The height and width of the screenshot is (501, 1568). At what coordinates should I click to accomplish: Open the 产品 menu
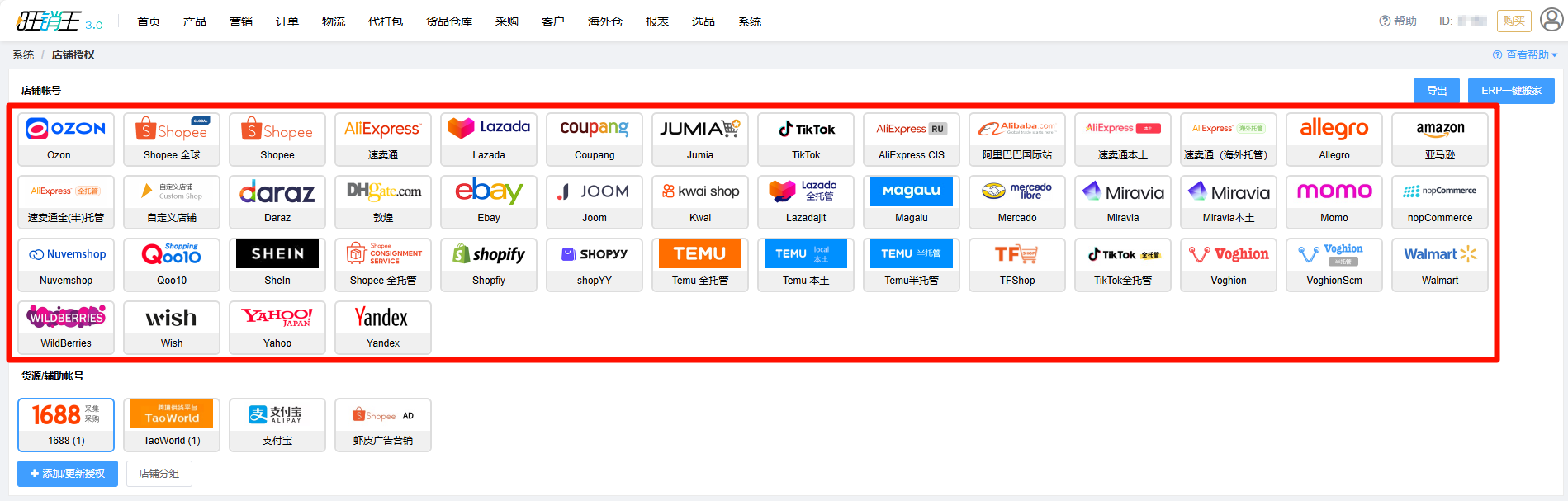coord(195,21)
